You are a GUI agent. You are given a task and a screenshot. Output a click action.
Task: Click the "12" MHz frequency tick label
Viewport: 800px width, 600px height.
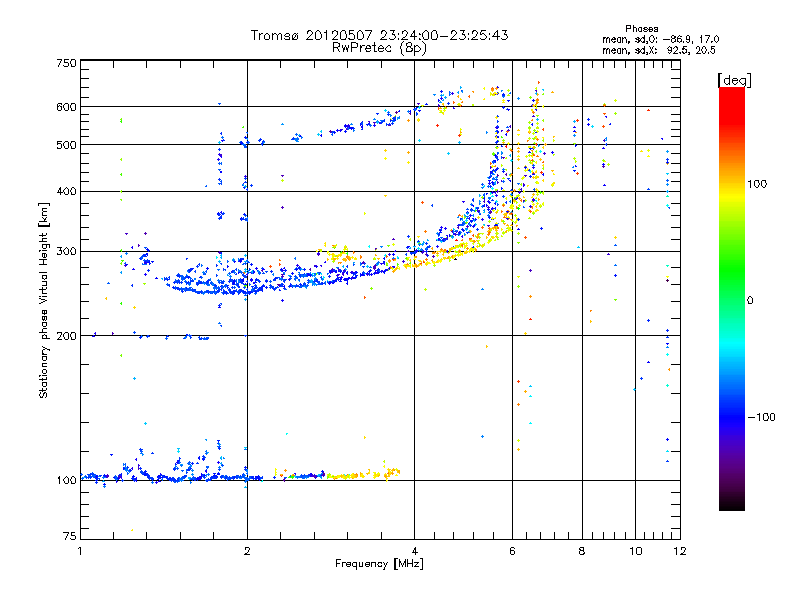click(x=680, y=551)
